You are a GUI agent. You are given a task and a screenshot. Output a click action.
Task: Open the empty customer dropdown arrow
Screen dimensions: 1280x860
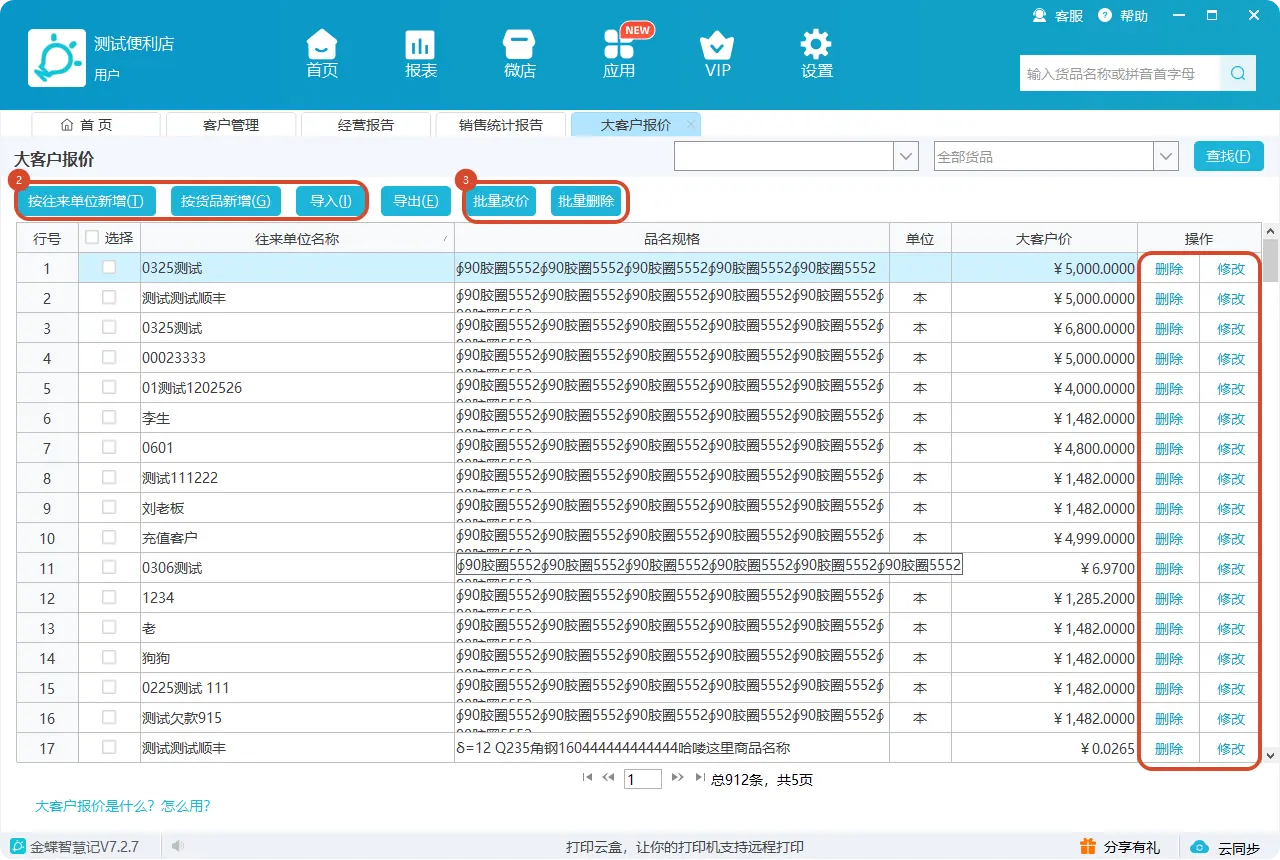906,157
